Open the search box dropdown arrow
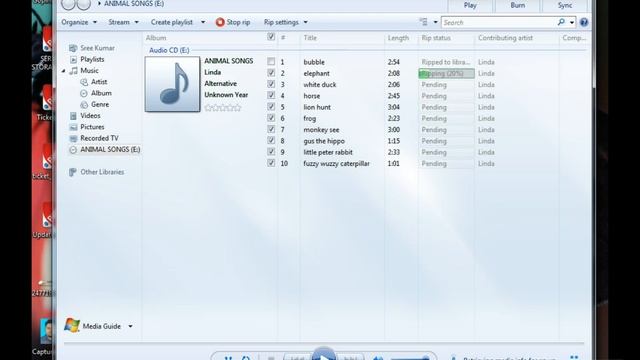The image size is (640, 360). click(572, 22)
